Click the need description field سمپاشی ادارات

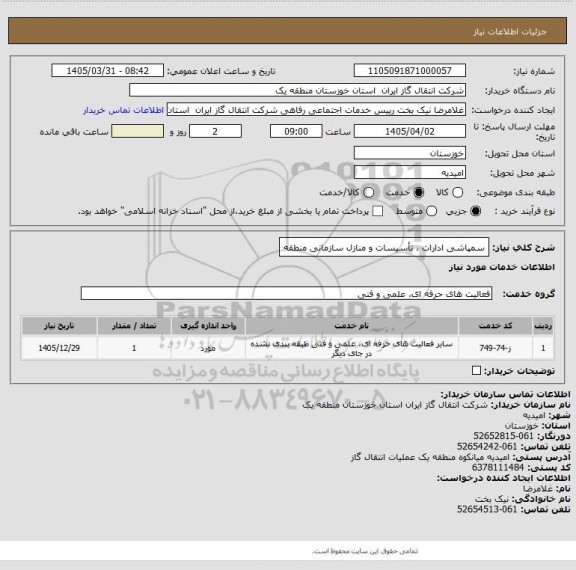coord(384,248)
